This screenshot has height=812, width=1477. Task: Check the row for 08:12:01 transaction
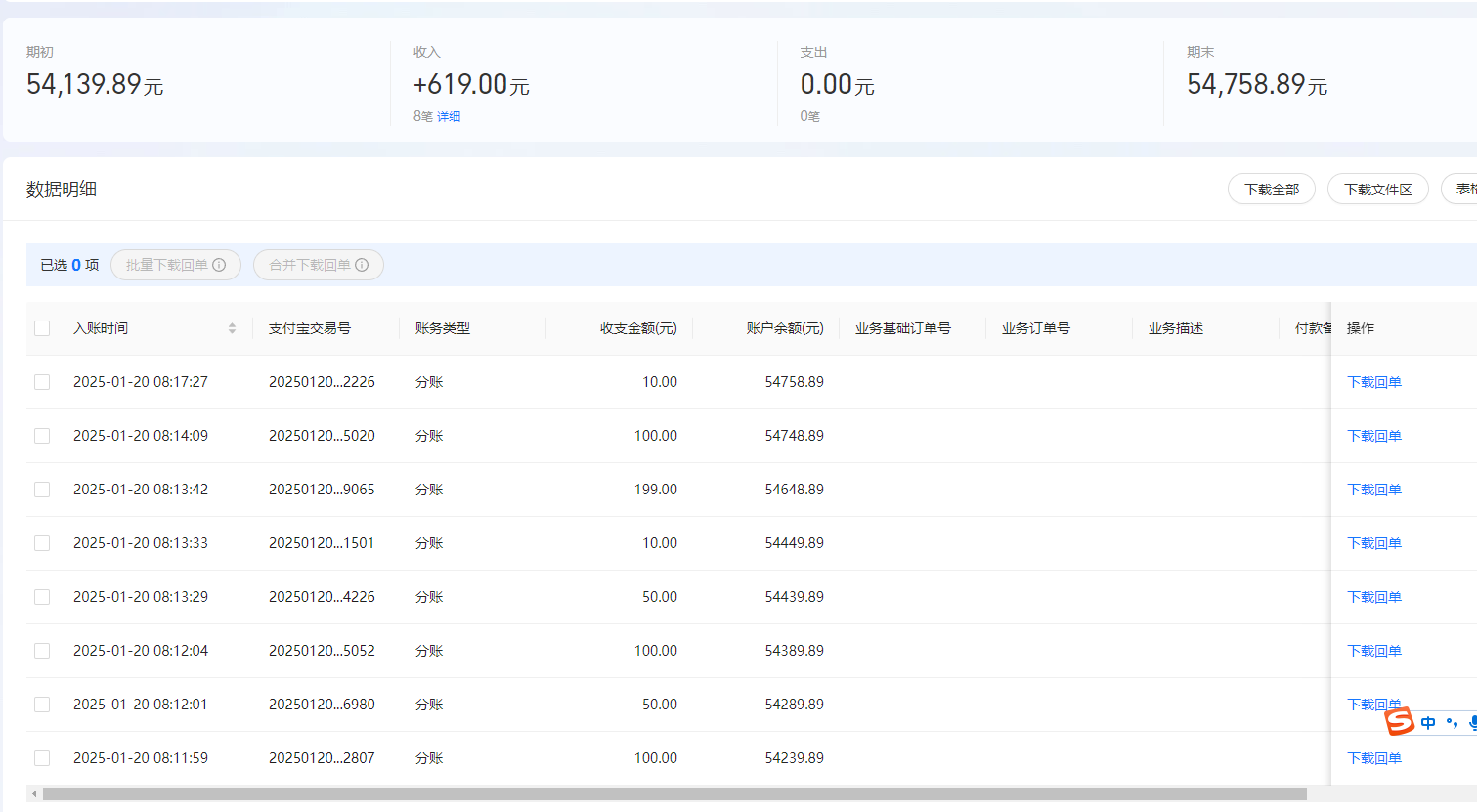42,705
